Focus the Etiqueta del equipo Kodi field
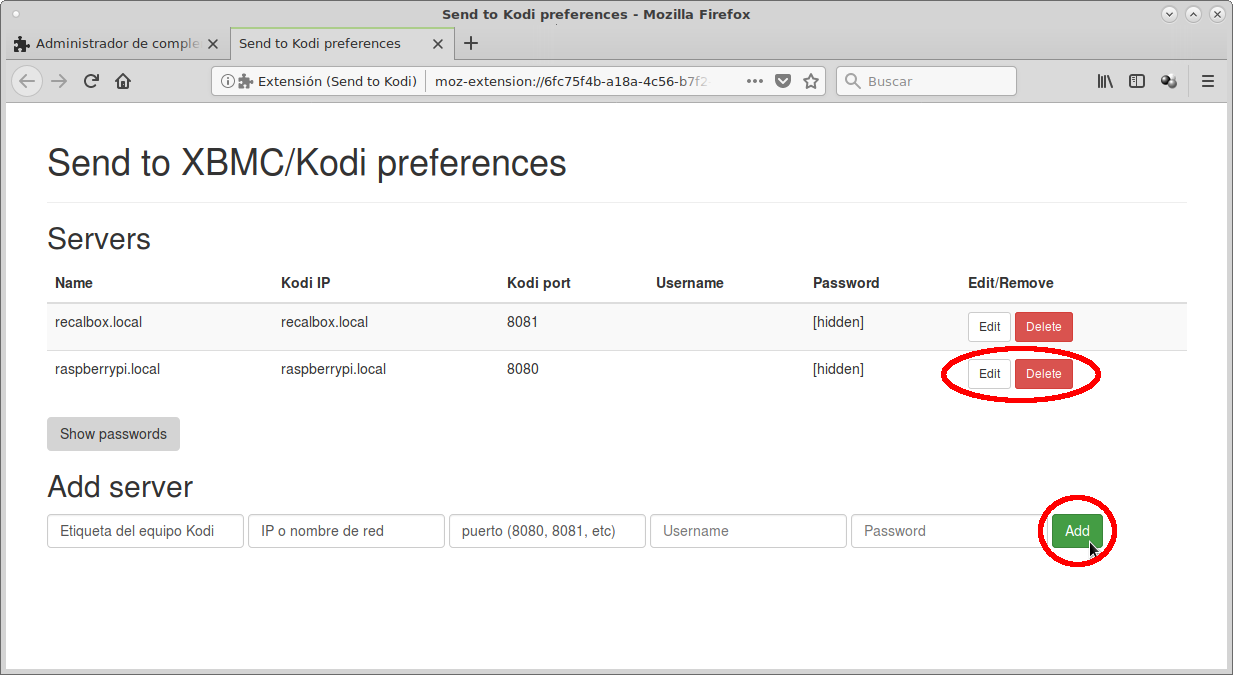1233x675 pixels. [145, 531]
